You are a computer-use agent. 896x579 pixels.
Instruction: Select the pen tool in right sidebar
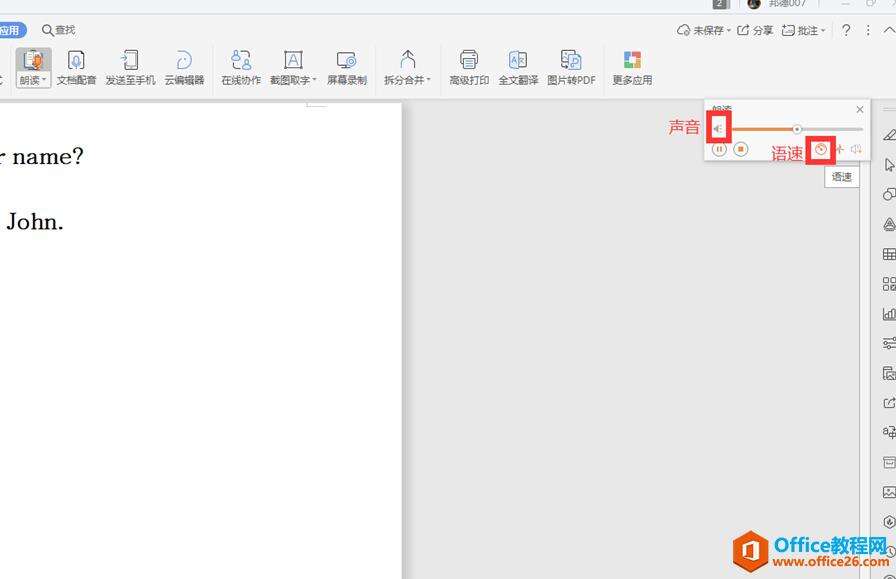pyautogui.click(x=889, y=135)
